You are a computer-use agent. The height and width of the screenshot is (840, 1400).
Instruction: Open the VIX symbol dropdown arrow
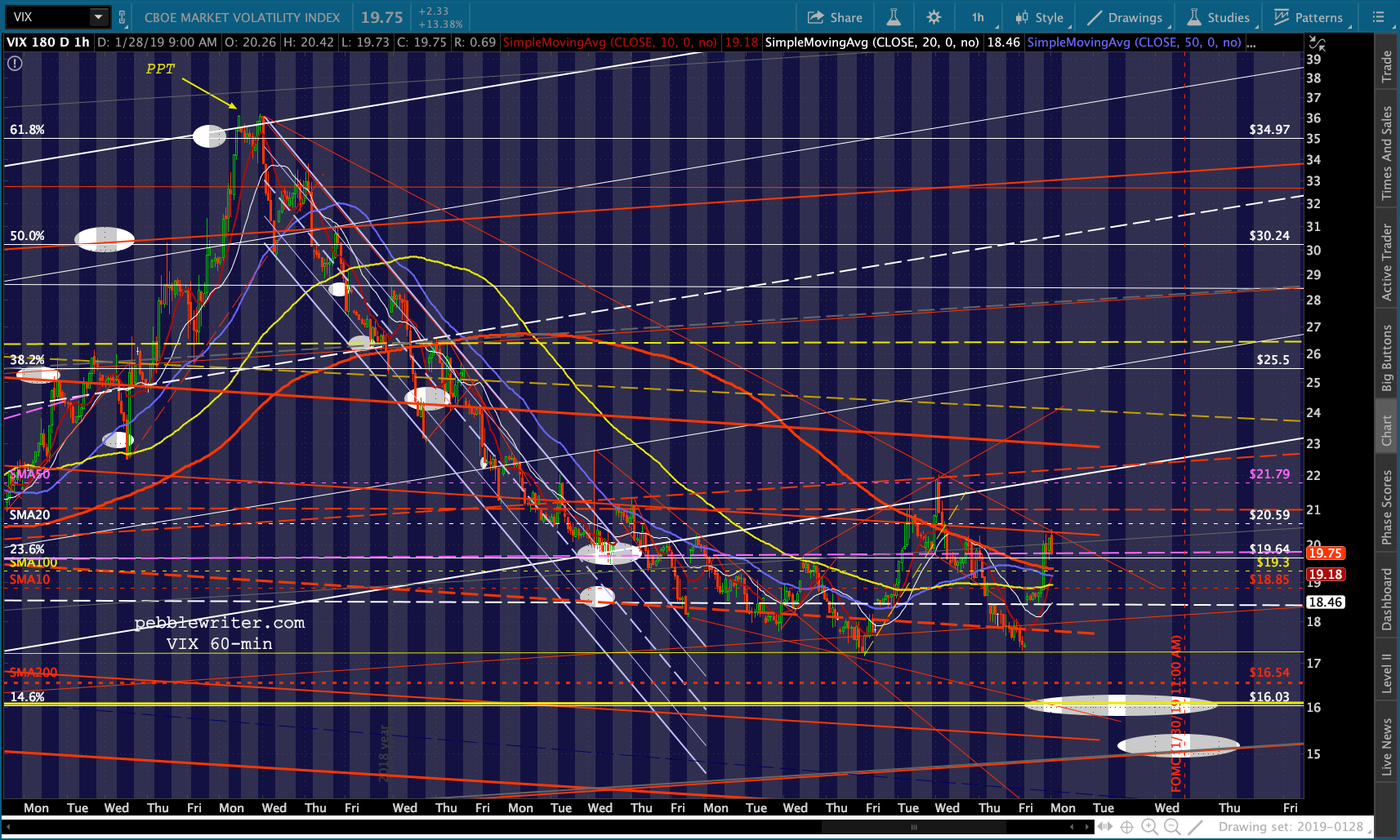point(98,17)
